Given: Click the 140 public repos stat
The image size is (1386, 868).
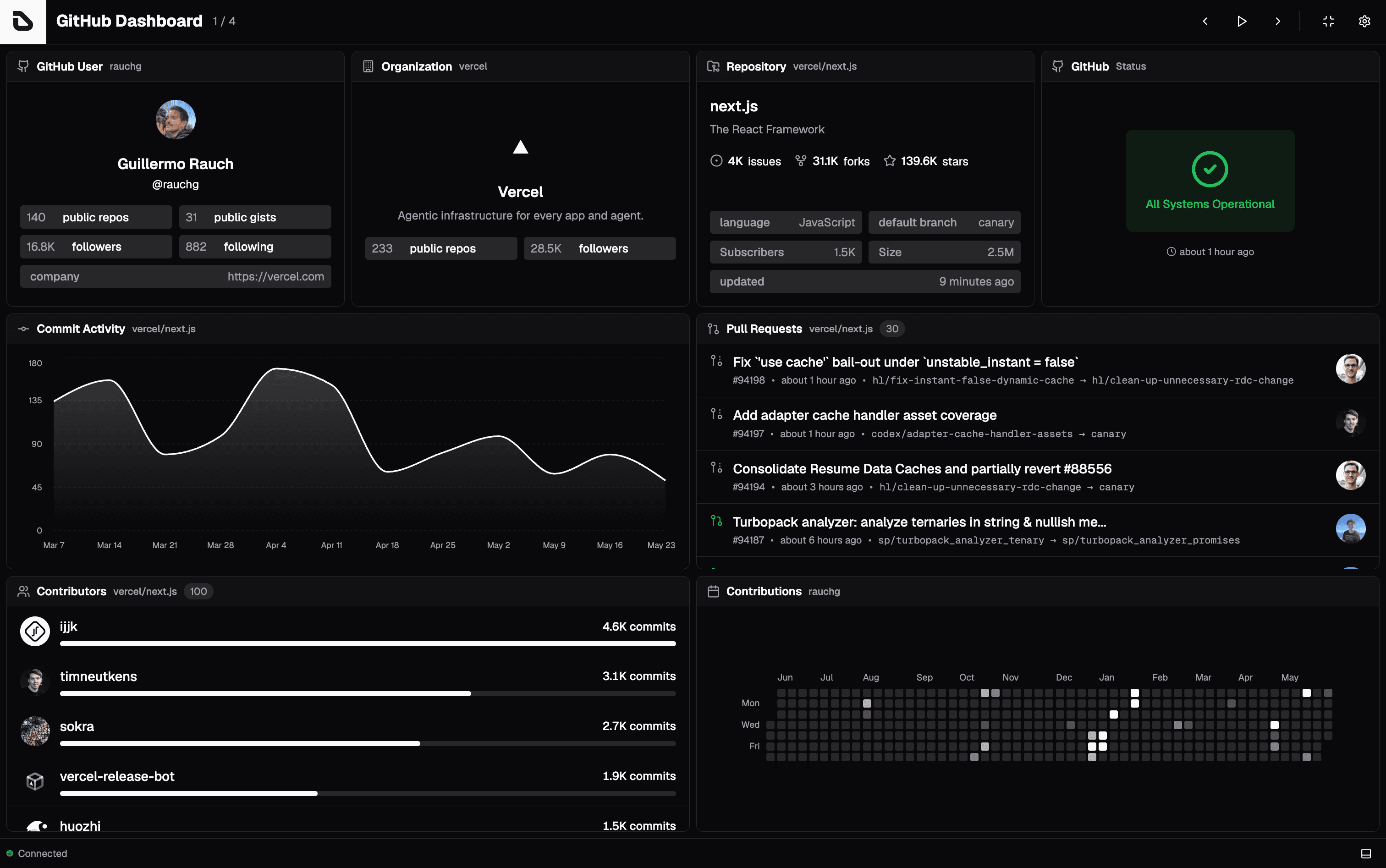Looking at the screenshot, I should click(96, 217).
